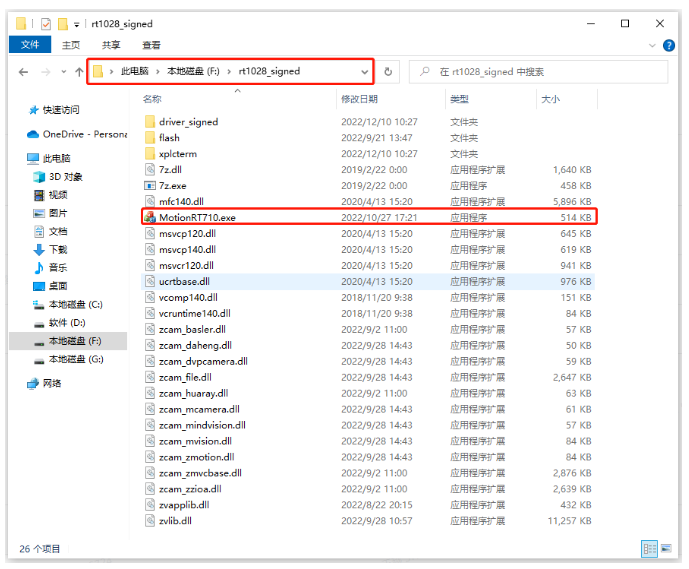689x569 pixels.
Task: Select the flash folder icon
Action: (150, 138)
